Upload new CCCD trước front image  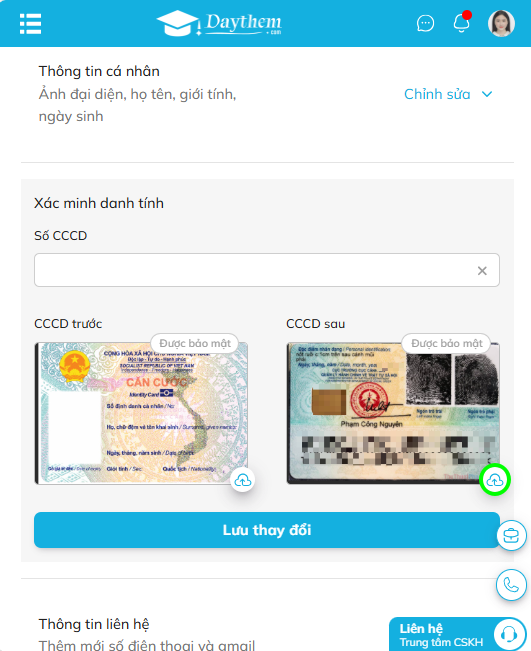(242, 480)
